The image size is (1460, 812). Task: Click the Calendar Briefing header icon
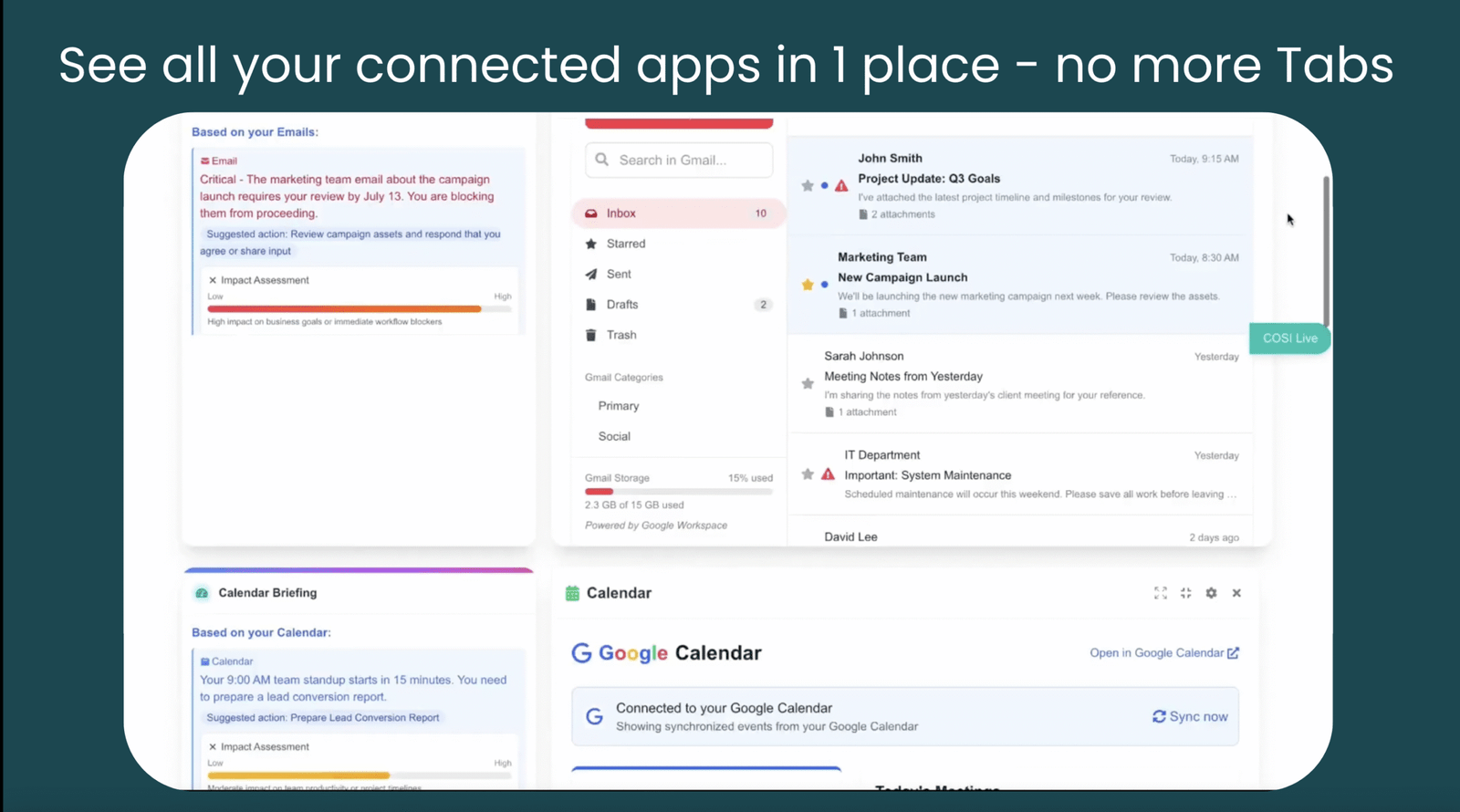[x=202, y=593]
